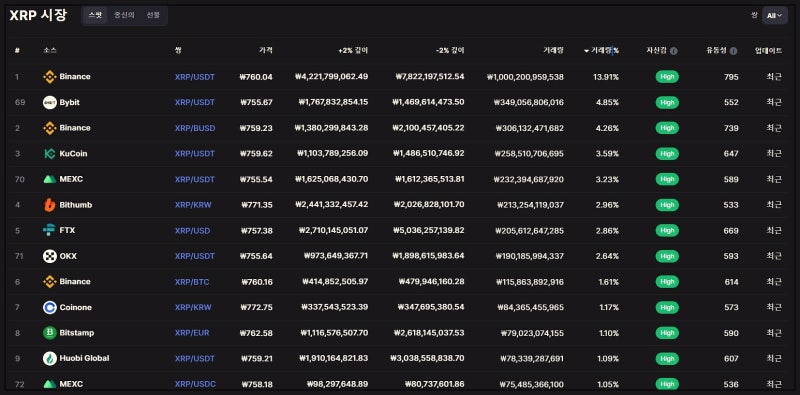
Task: Click the Binance logo in row 1
Action: pos(49,77)
